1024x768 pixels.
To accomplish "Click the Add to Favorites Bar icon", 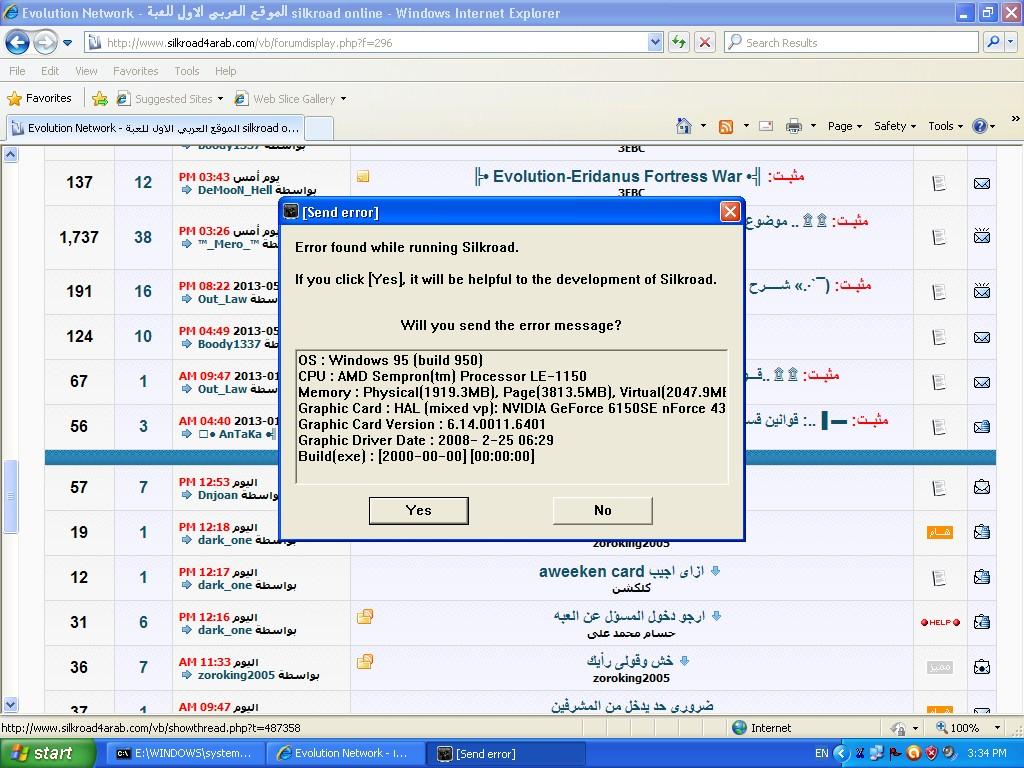I will (x=100, y=99).
